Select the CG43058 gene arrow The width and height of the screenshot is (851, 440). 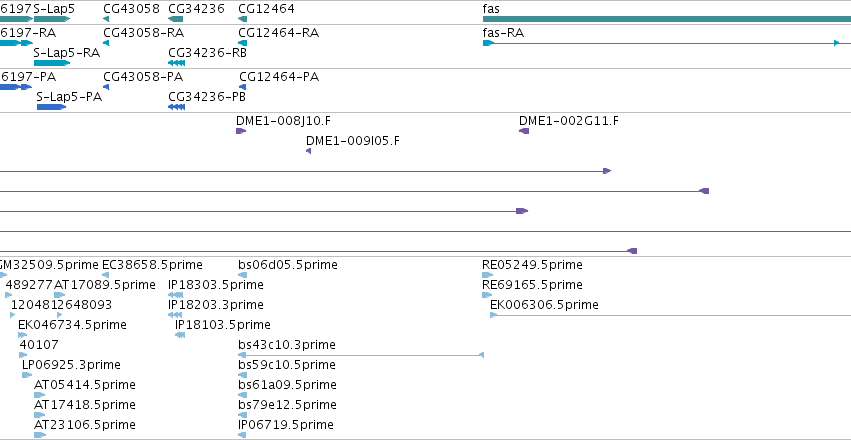[106, 19]
